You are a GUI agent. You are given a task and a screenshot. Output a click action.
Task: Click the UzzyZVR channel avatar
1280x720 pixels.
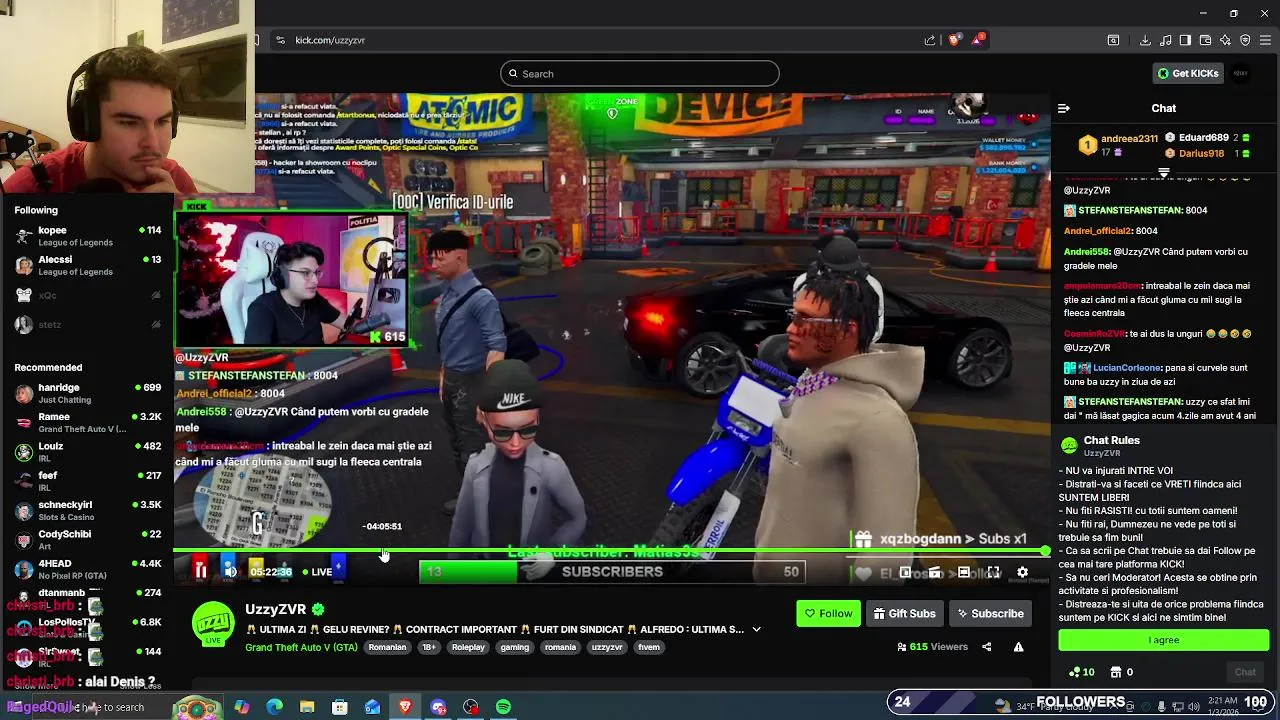click(x=213, y=623)
